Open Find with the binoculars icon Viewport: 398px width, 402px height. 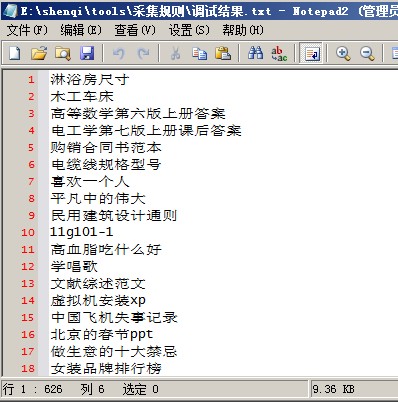click(256, 53)
